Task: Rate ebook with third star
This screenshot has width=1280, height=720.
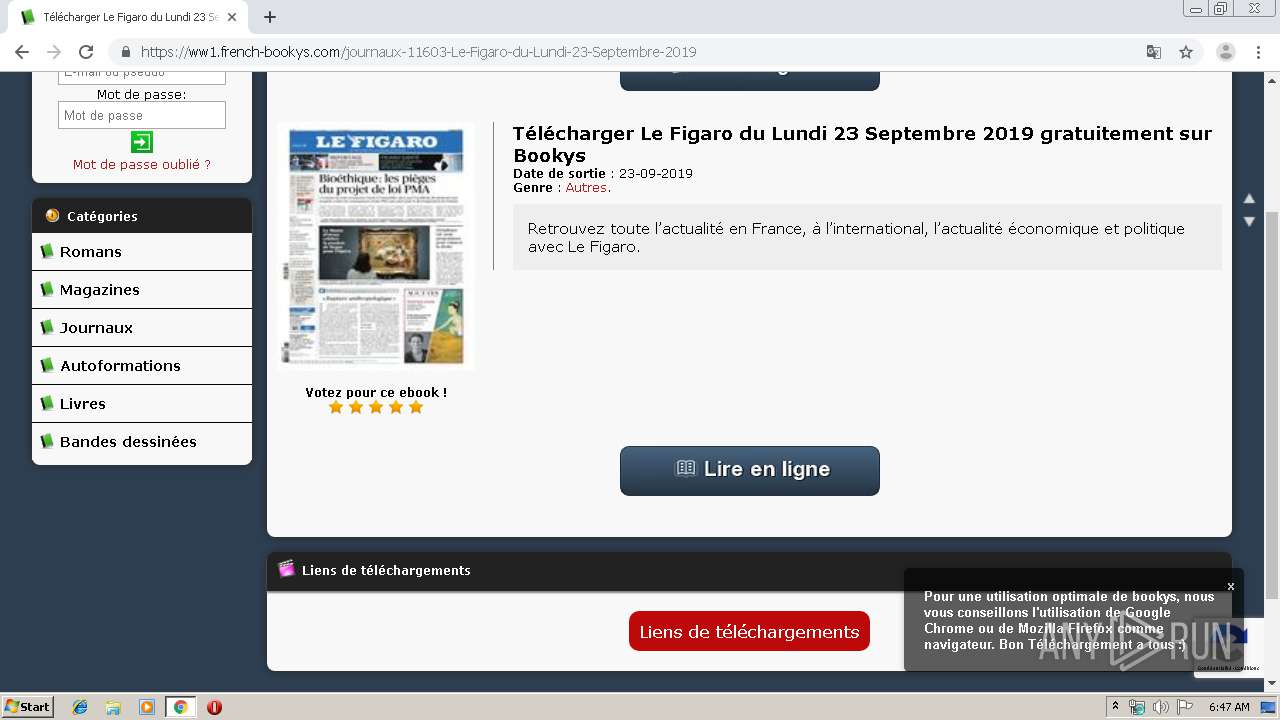Action: (x=376, y=407)
